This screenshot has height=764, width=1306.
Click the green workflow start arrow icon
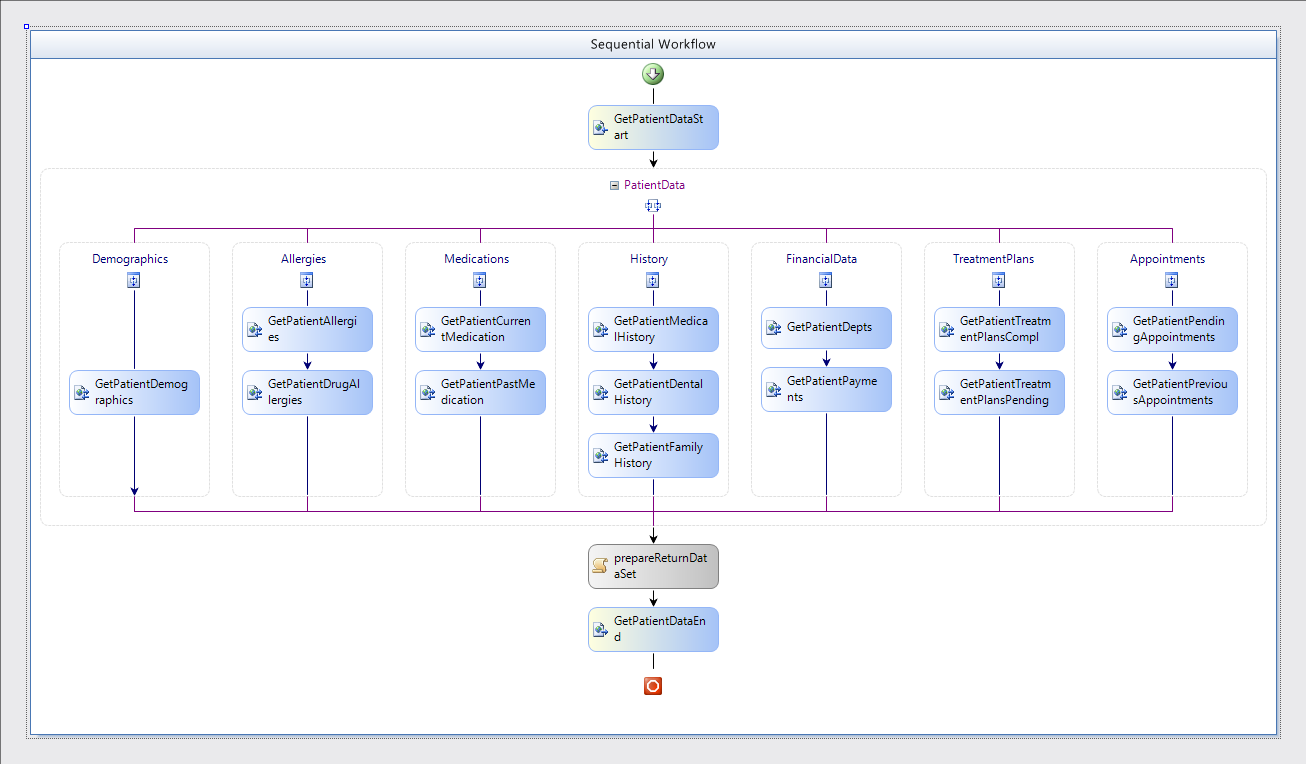point(653,74)
